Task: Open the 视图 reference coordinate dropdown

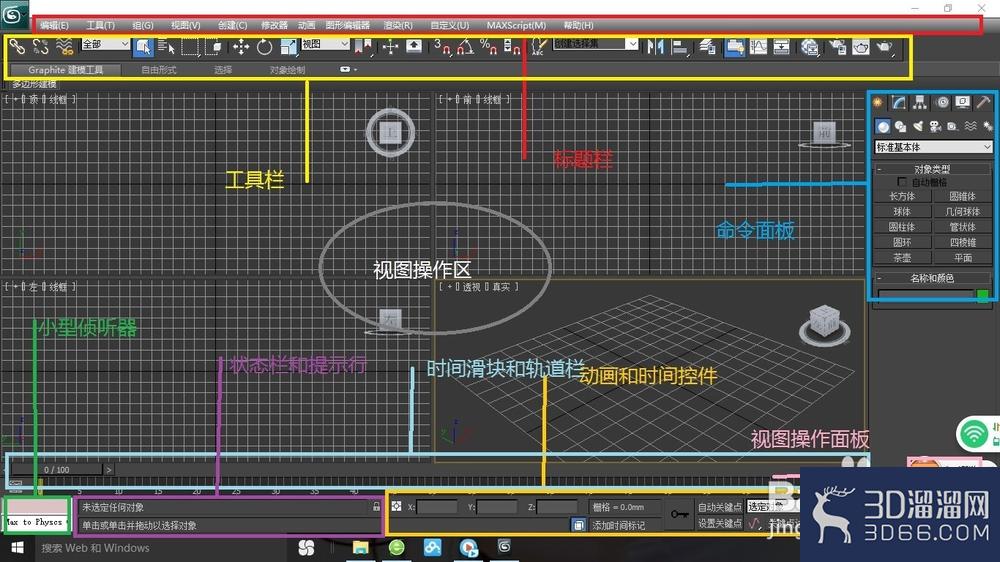Action: [x=325, y=44]
